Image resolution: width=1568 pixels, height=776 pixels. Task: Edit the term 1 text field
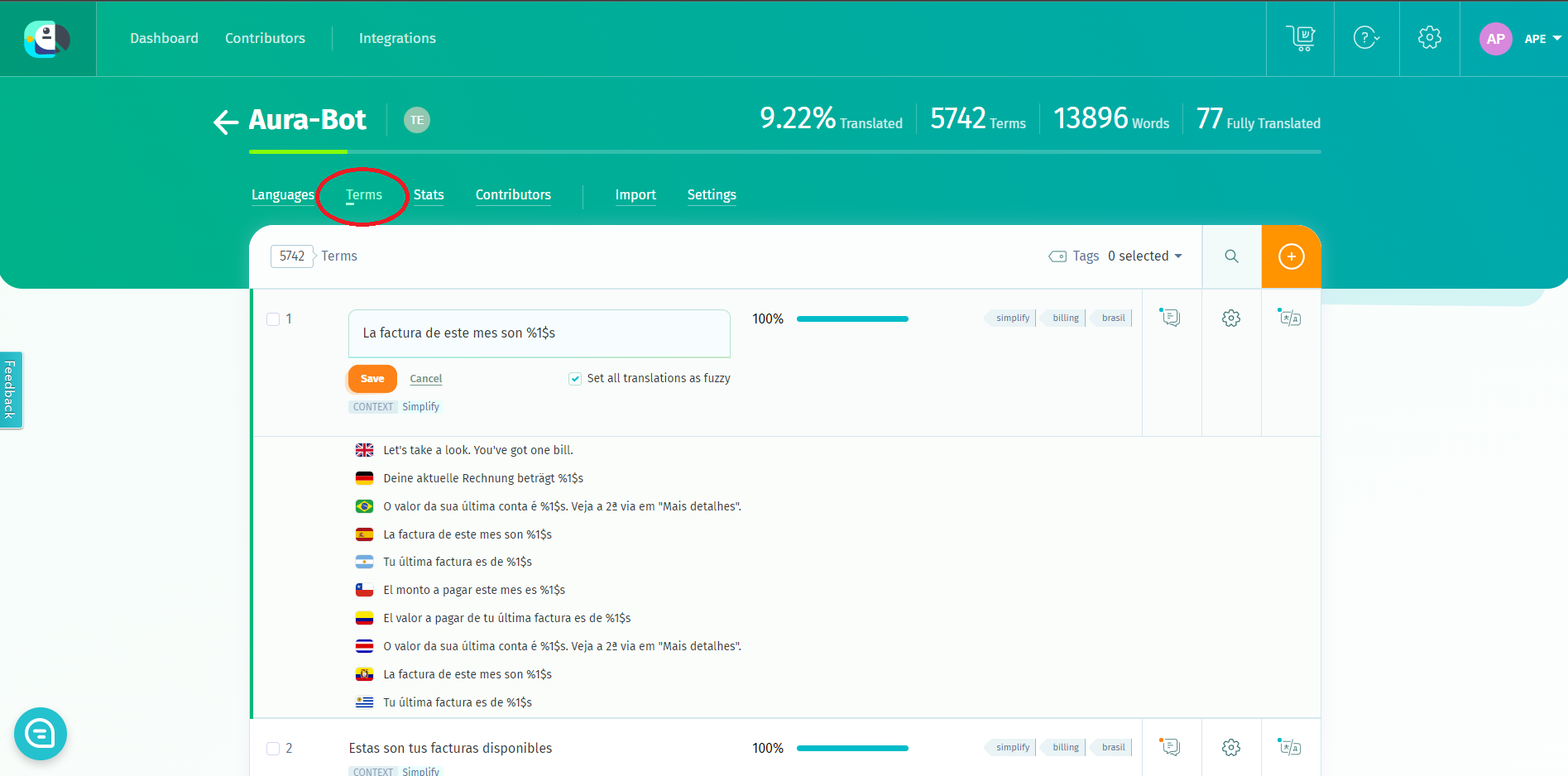point(539,333)
